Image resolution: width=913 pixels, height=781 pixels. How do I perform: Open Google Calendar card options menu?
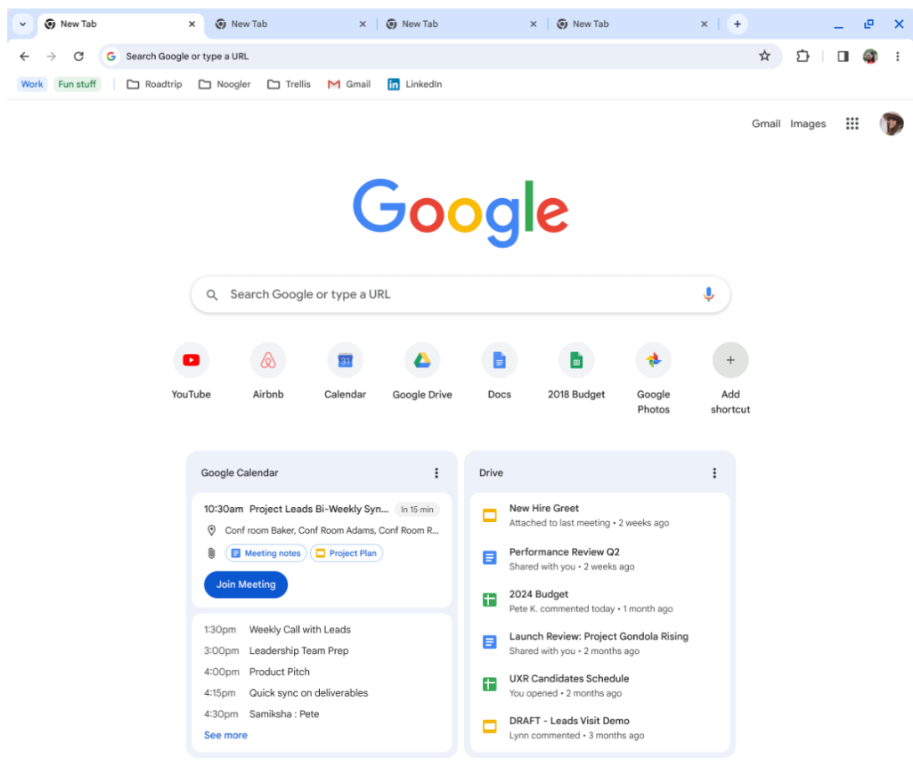pyautogui.click(x=436, y=473)
